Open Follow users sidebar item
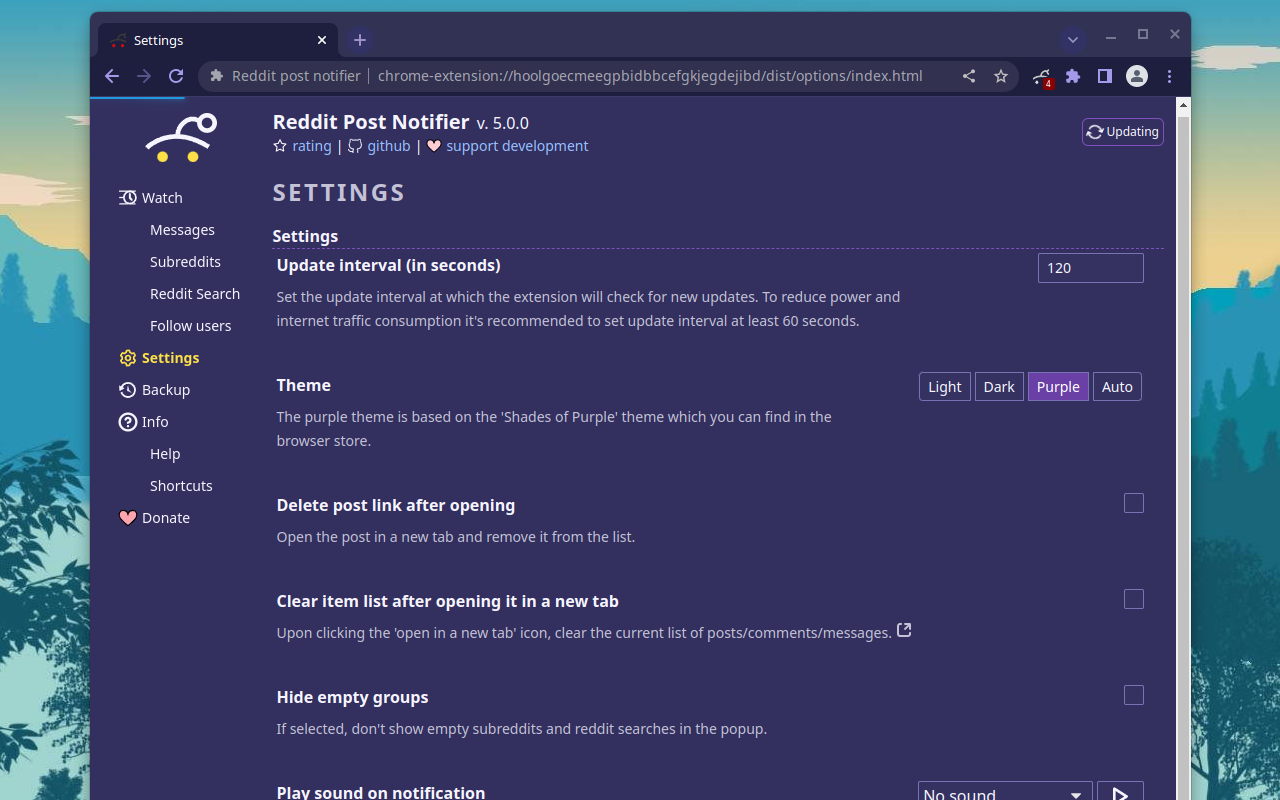This screenshot has width=1280, height=800. (190, 326)
